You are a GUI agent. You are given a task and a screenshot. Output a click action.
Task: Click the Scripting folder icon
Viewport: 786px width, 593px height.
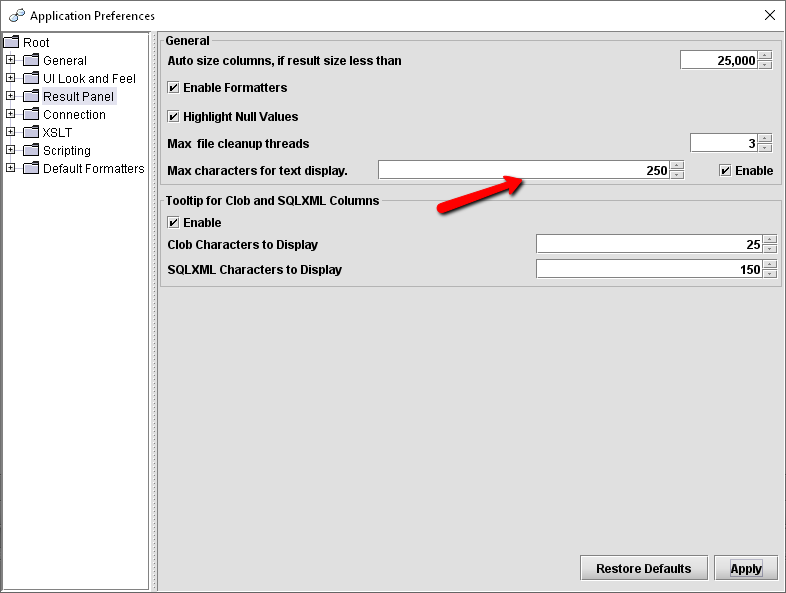pos(31,150)
